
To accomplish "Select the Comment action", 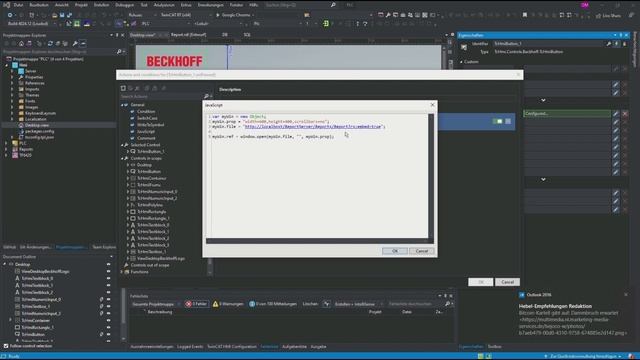I will coord(146,138).
